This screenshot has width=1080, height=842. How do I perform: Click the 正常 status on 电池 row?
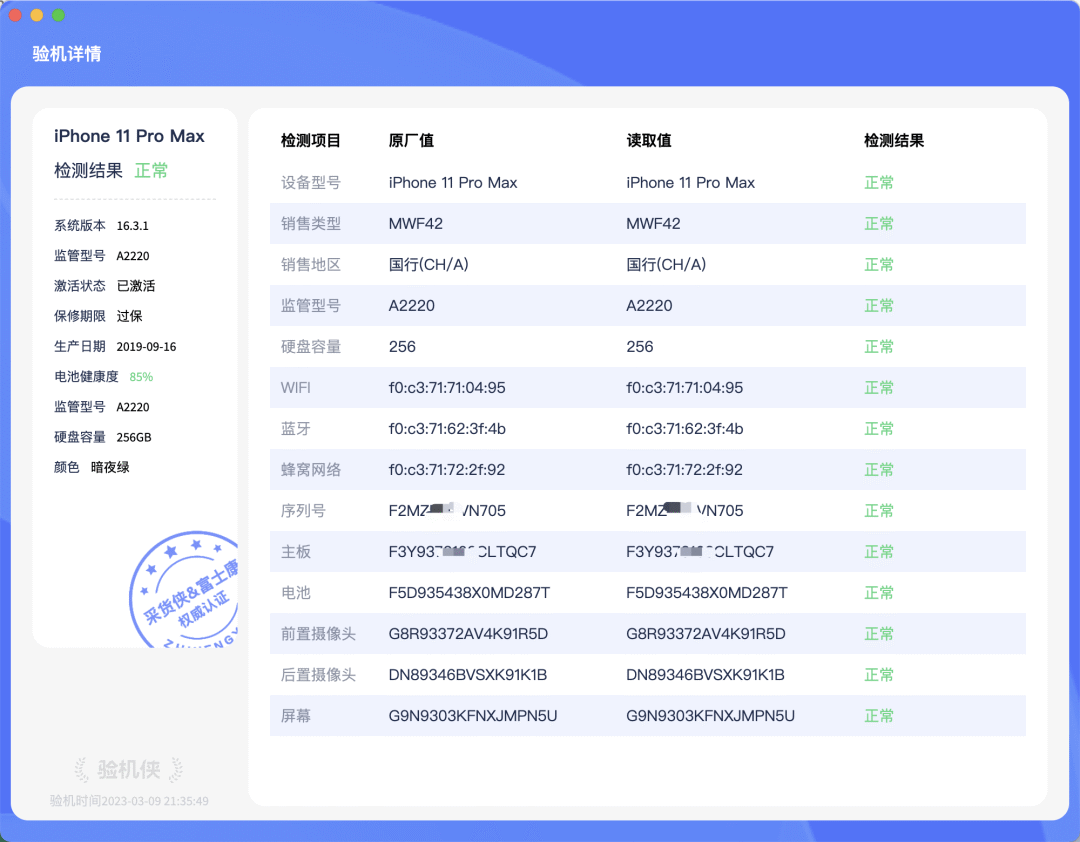[x=878, y=592]
